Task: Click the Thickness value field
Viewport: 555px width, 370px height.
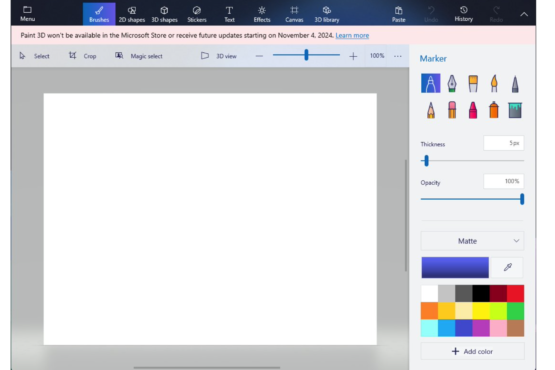Action: click(x=503, y=143)
